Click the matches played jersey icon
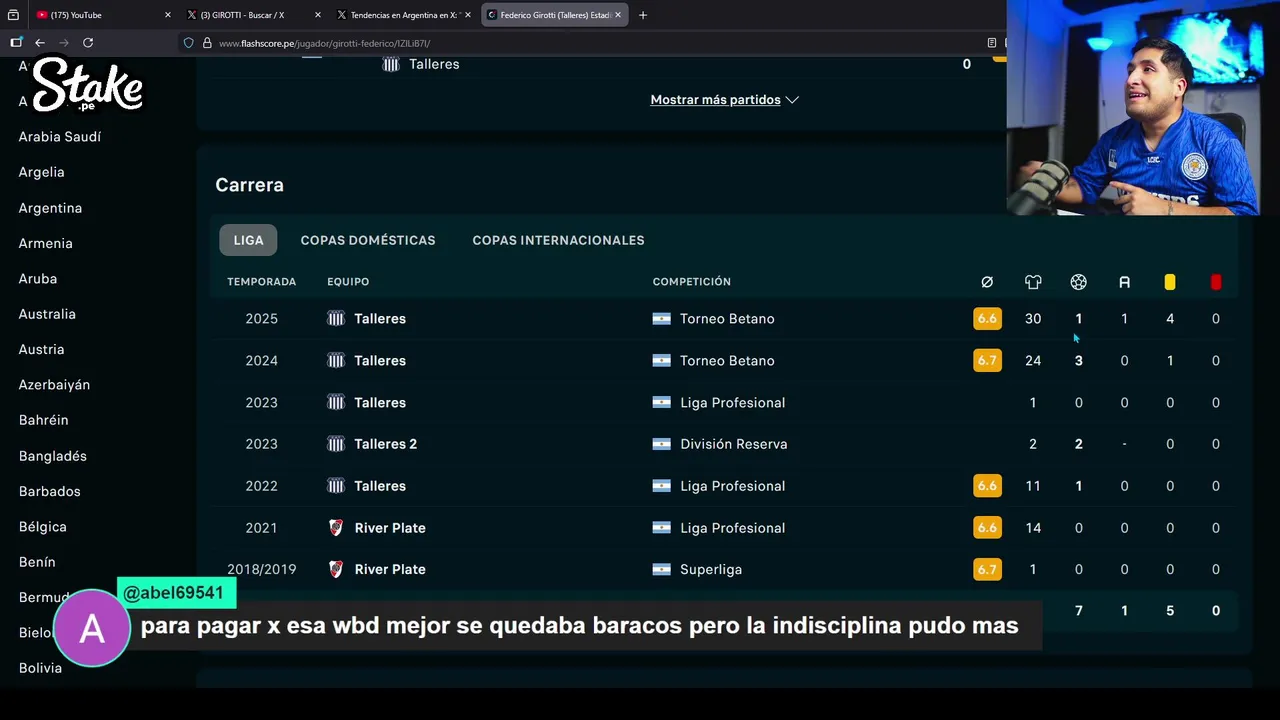This screenshot has width=1280, height=720. (1033, 282)
